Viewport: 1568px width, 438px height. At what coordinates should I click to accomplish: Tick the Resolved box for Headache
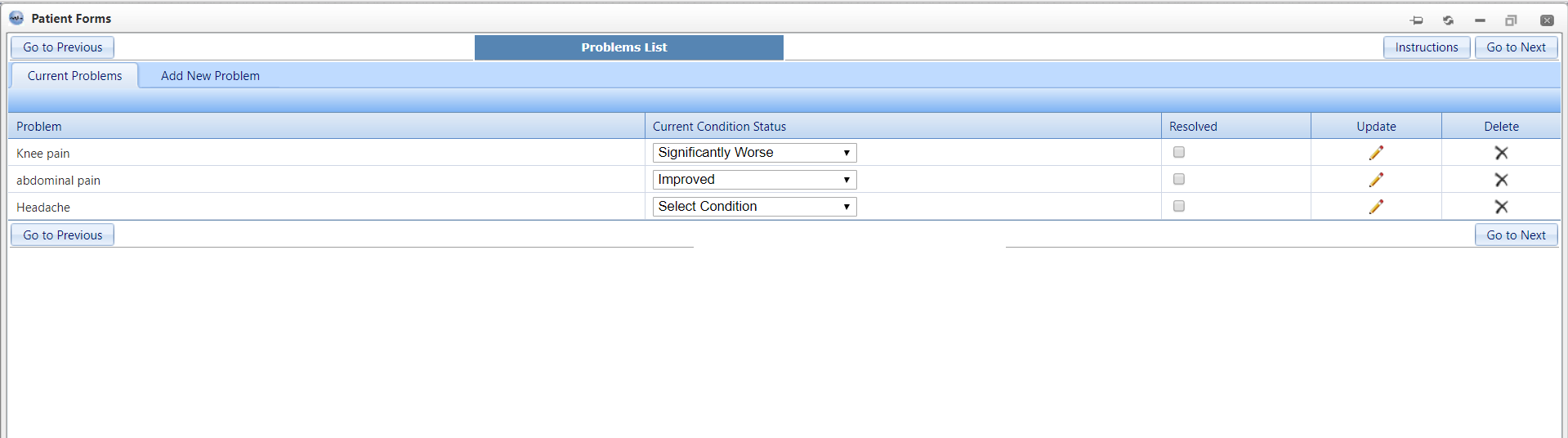[x=1179, y=206]
